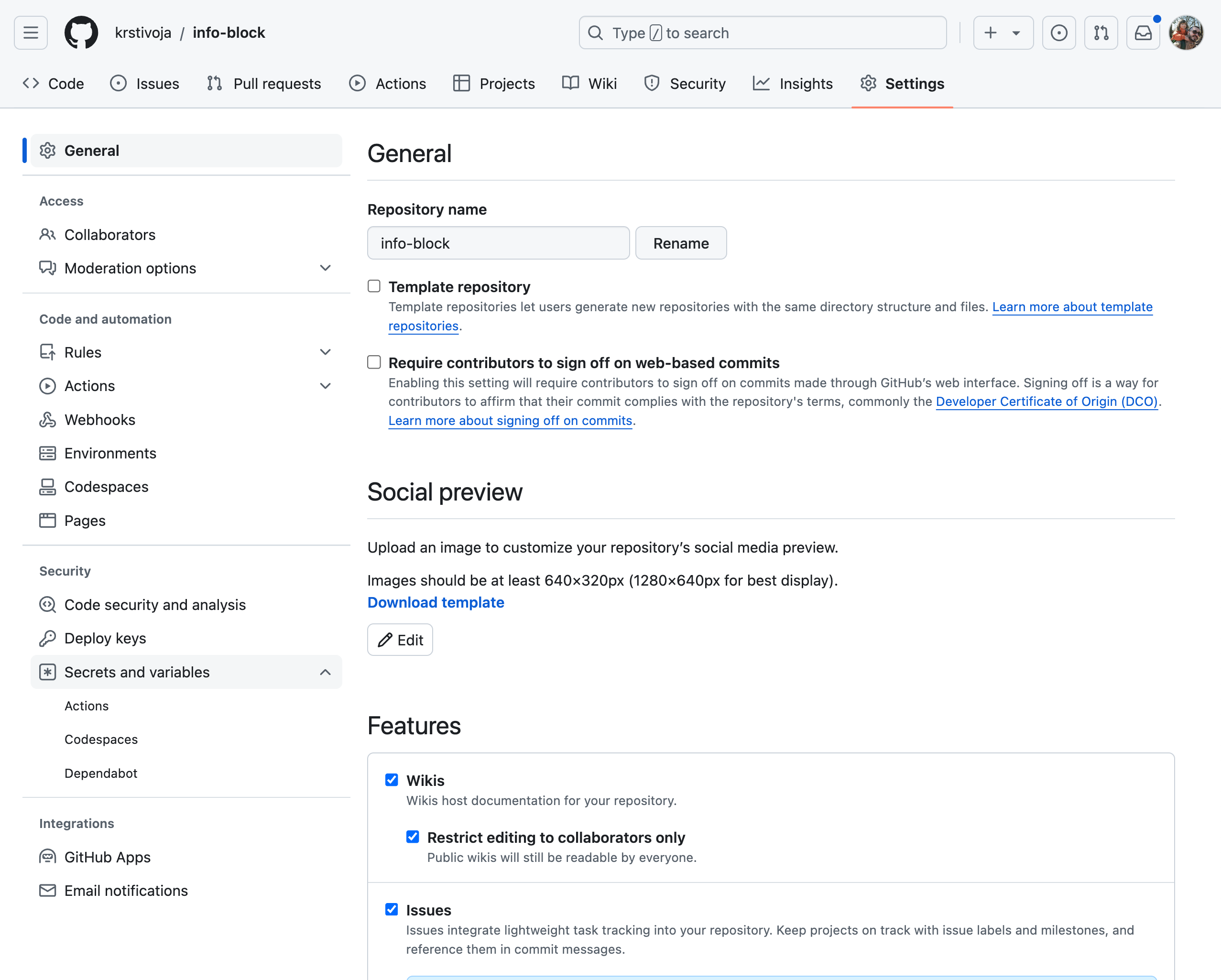
Task: Click the Rules icon in sidebar
Action: 48,352
